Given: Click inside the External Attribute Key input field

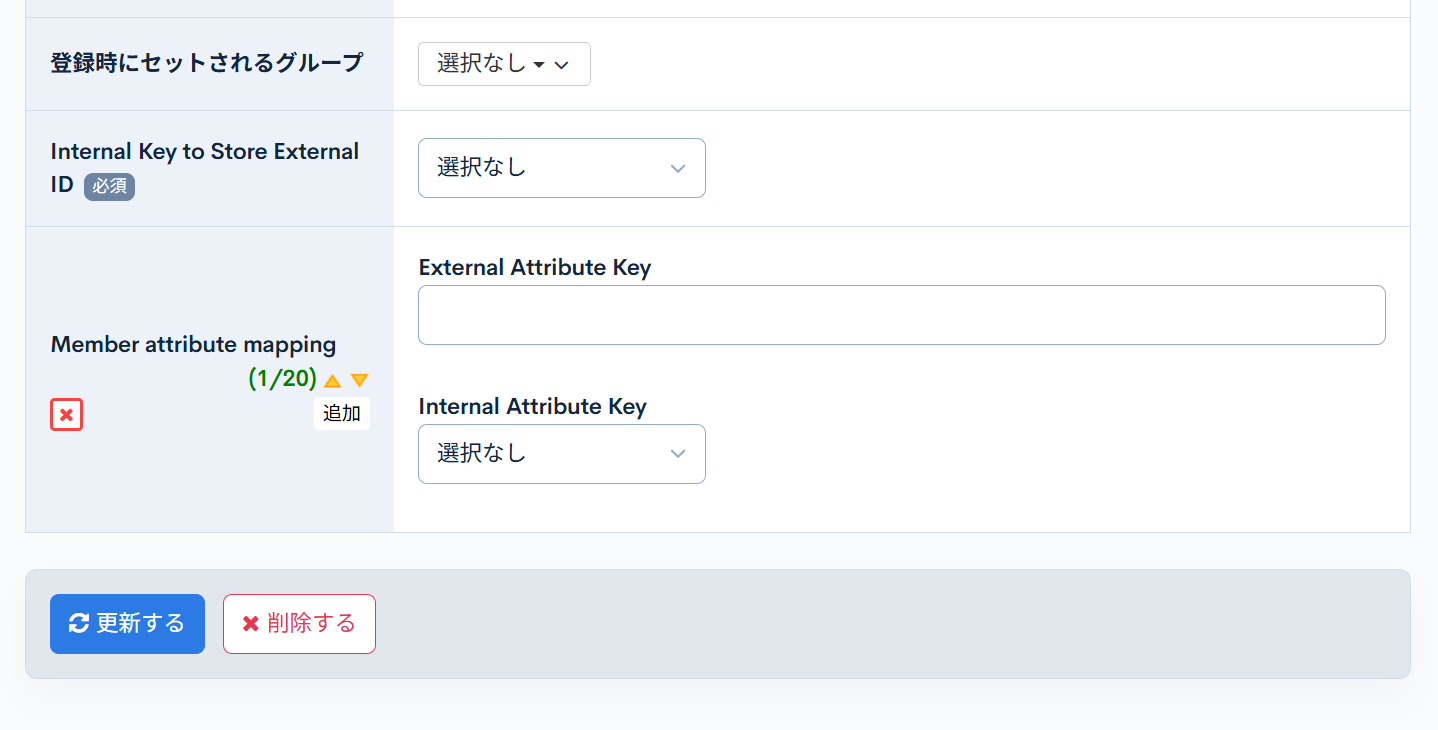Looking at the screenshot, I should pos(900,314).
